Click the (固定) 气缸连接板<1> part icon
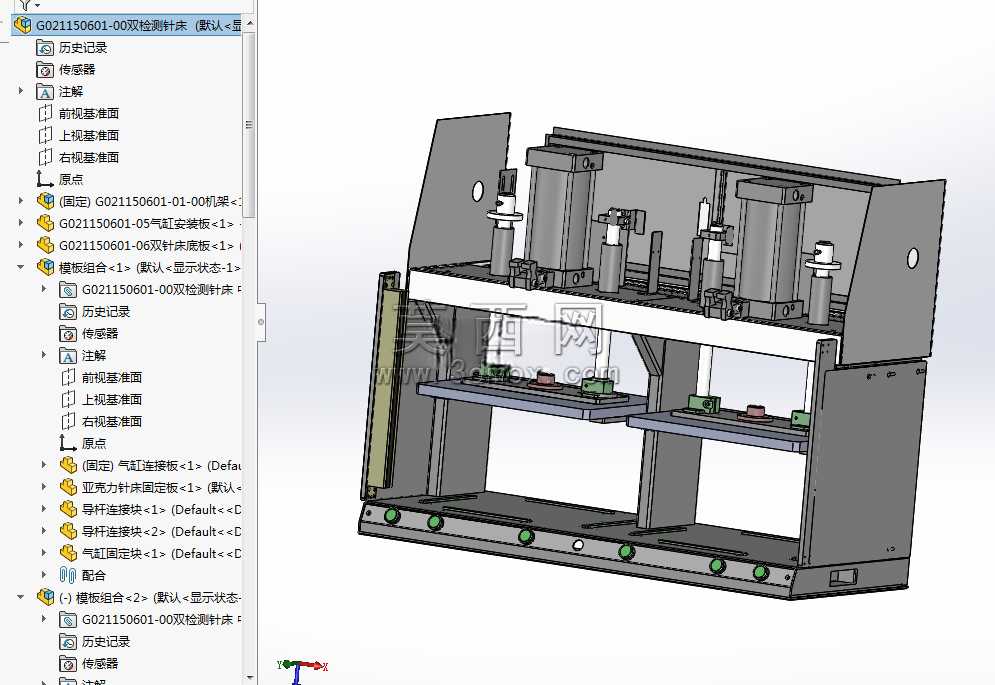Viewport: 995px width, 685px height. pyautogui.click(x=68, y=465)
